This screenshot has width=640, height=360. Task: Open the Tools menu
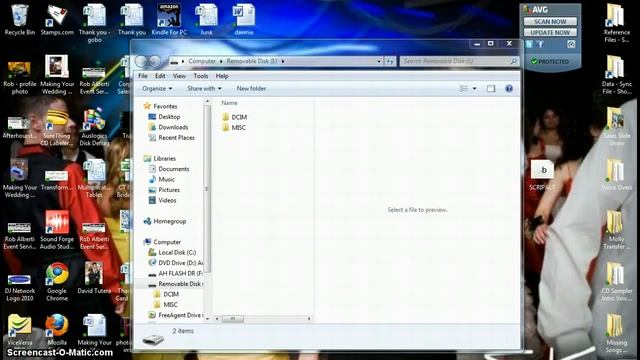point(200,76)
